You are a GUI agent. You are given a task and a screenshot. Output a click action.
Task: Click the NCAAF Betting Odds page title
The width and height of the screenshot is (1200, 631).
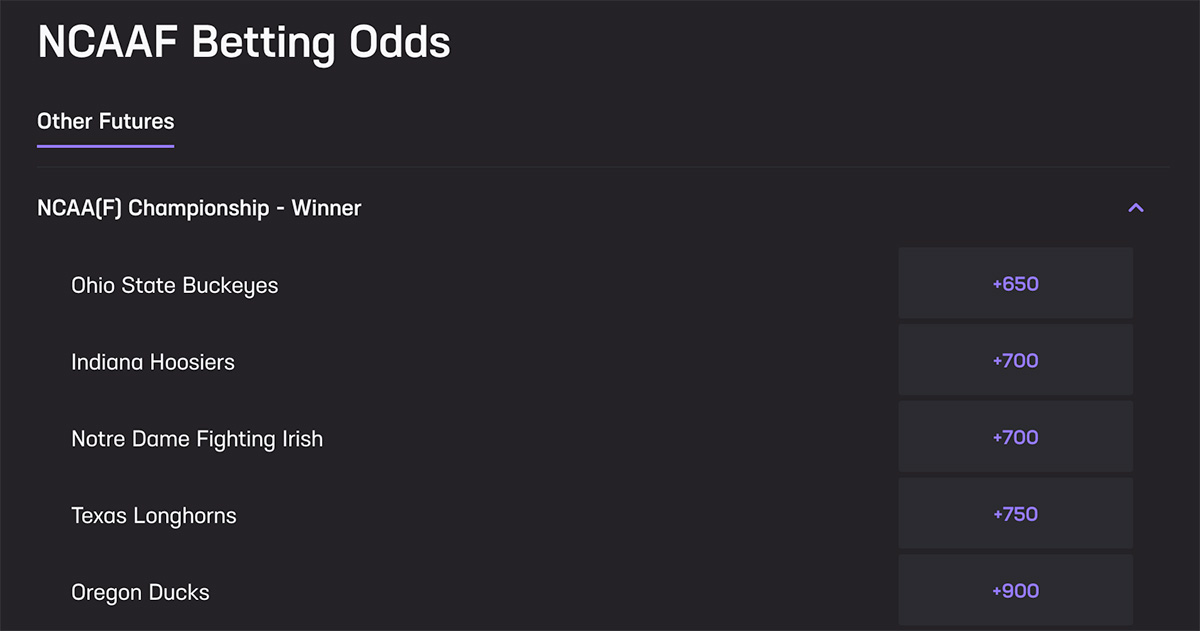pos(243,42)
